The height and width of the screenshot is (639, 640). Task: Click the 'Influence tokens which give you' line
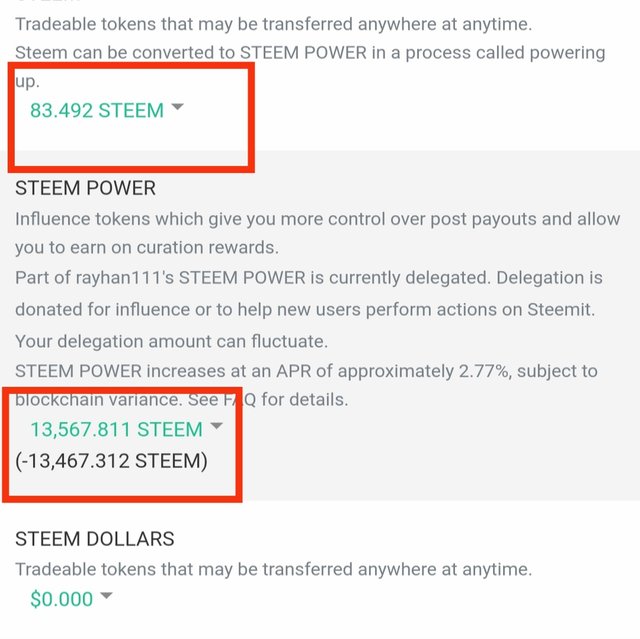click(318, 219)
